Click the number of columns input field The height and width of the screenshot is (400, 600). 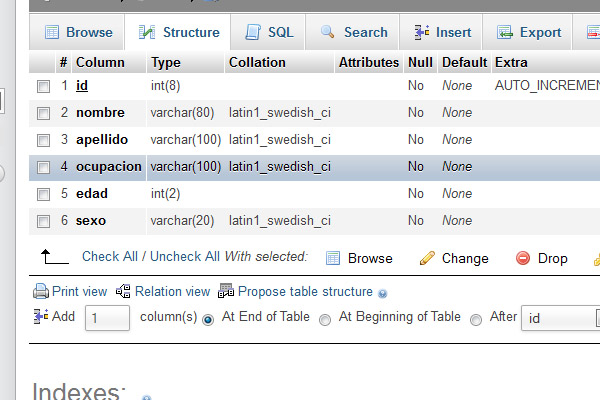point(107,318)
